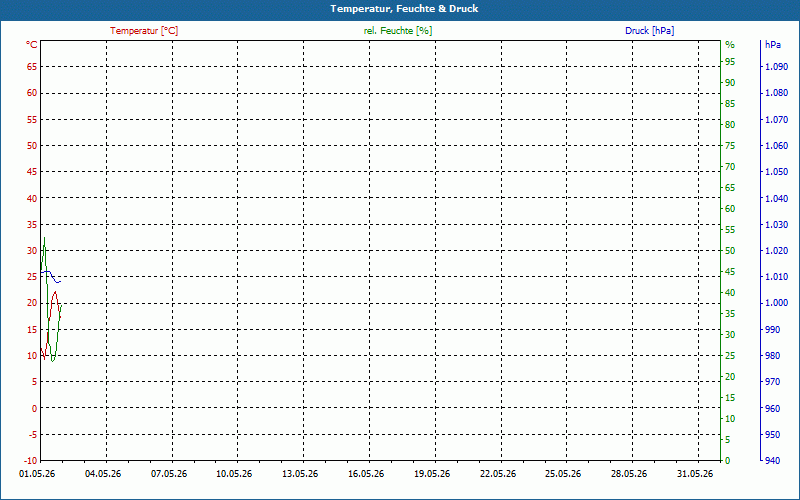
Task: Click the date label "10.05.26"
Action: (x=234, y=474)
